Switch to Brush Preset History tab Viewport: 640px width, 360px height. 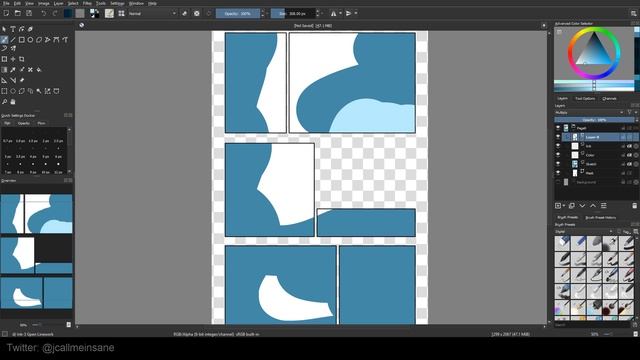pyautogui.click(x=600, y=218)
